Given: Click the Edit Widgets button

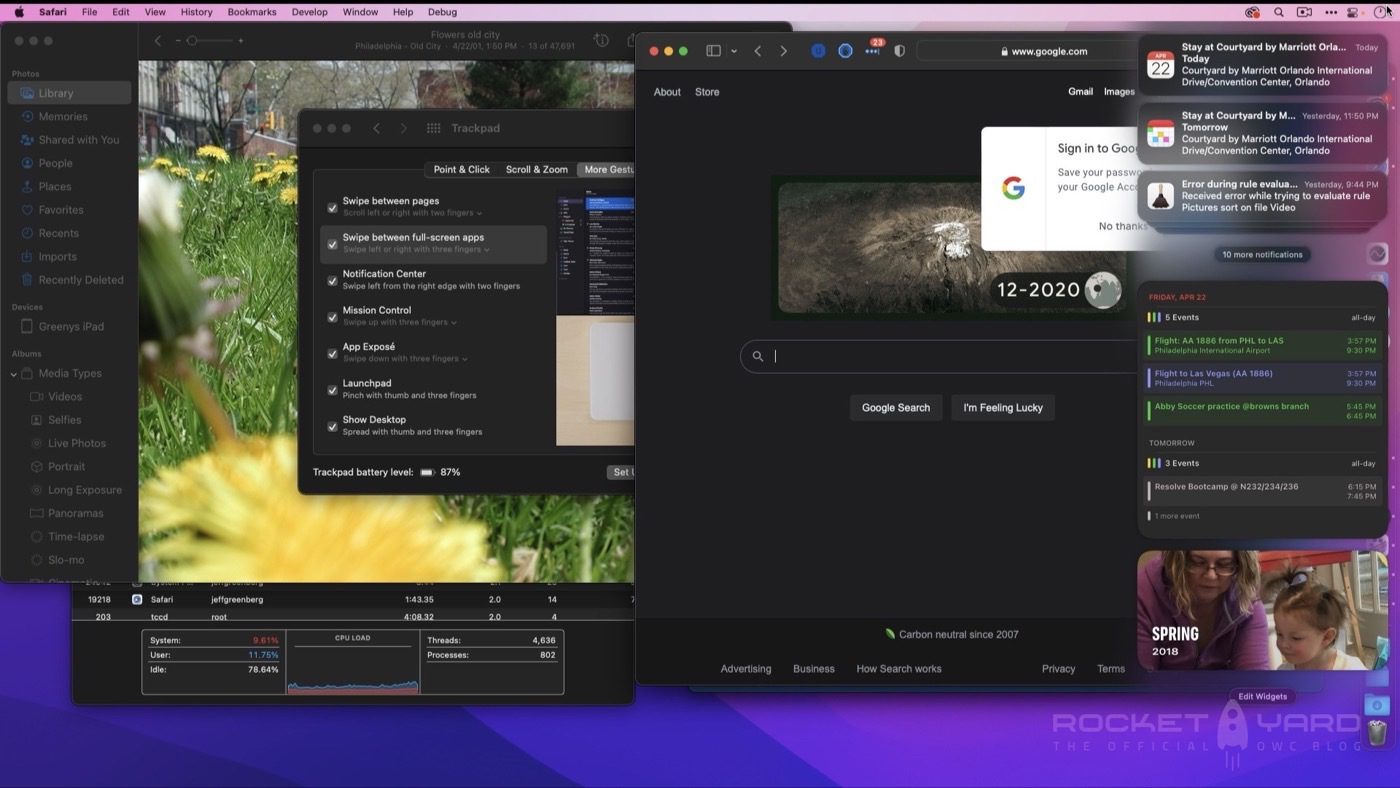Looking at the screenshot, I should [x=1262, y=696].
